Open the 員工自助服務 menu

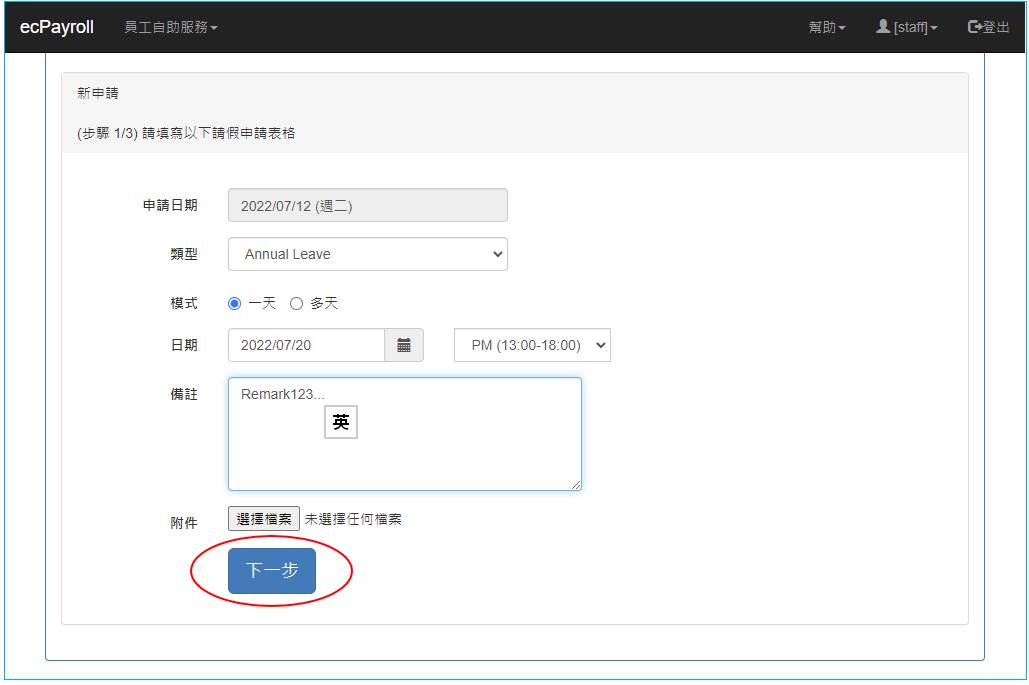[171, 27]
